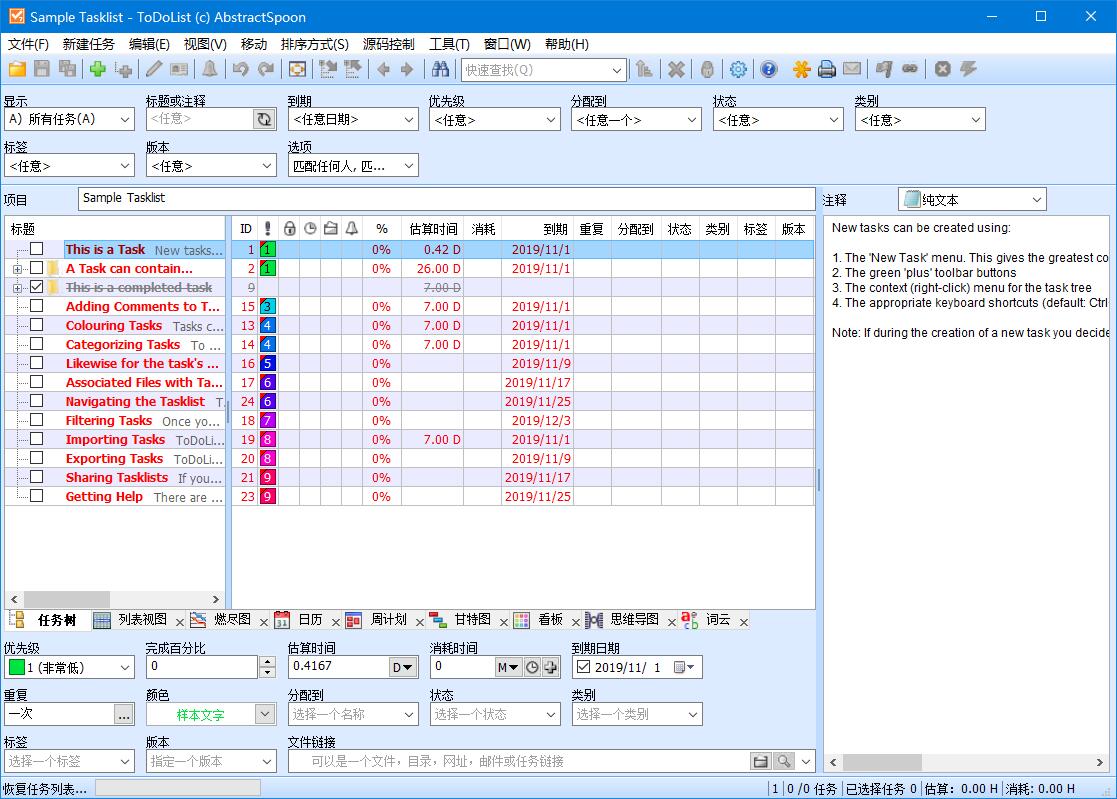Screen dimensions: 1117x799
Task: Check the box next to Colouring Tasks
Action: point(36,325)
